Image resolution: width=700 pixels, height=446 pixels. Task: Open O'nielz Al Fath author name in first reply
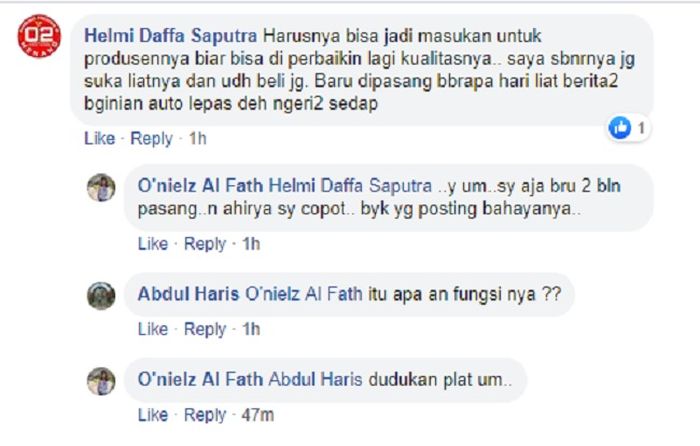[x=200, y=185]
